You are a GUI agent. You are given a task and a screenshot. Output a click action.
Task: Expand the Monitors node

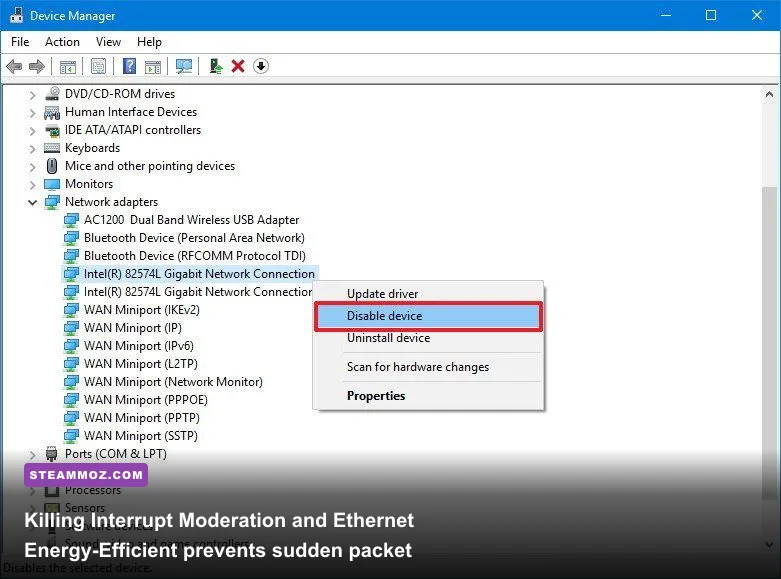[x=32, y=185]
